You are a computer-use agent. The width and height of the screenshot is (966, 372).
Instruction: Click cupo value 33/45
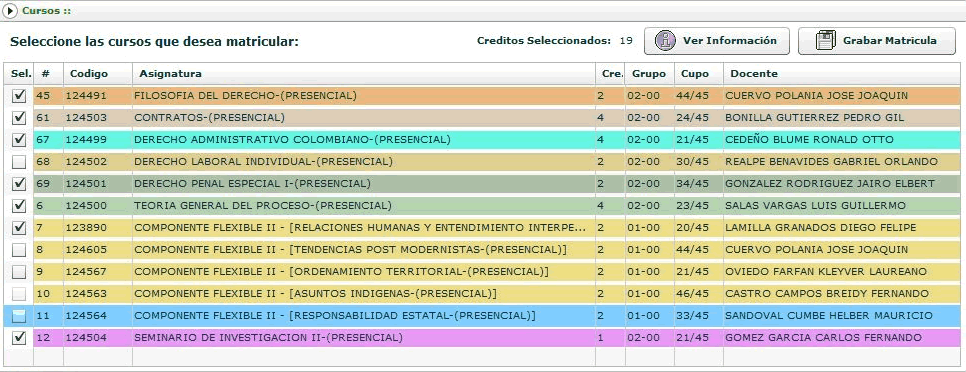pos(692,316)
